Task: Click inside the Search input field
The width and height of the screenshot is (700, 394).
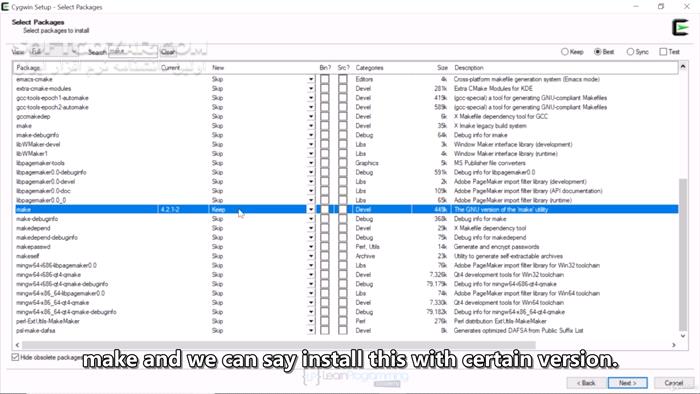Action: [x=133, y=52]
